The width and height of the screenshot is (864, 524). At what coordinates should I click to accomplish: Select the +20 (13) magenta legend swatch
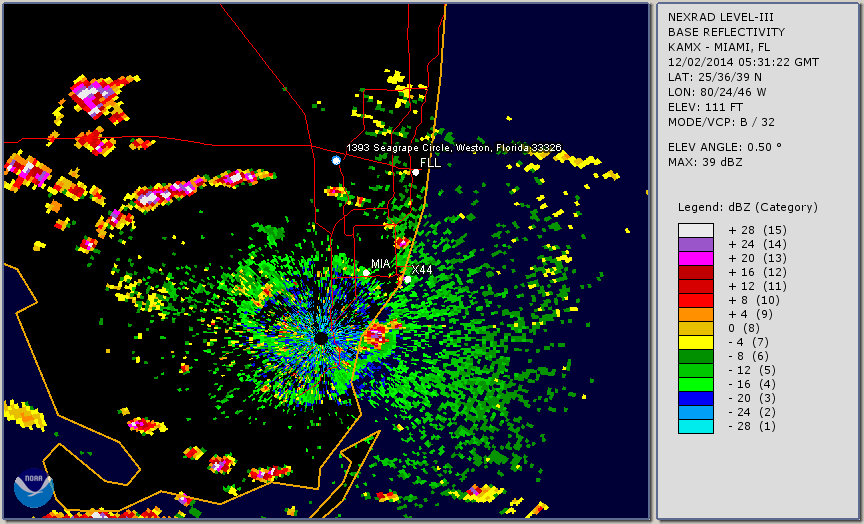tap(696, 258)
